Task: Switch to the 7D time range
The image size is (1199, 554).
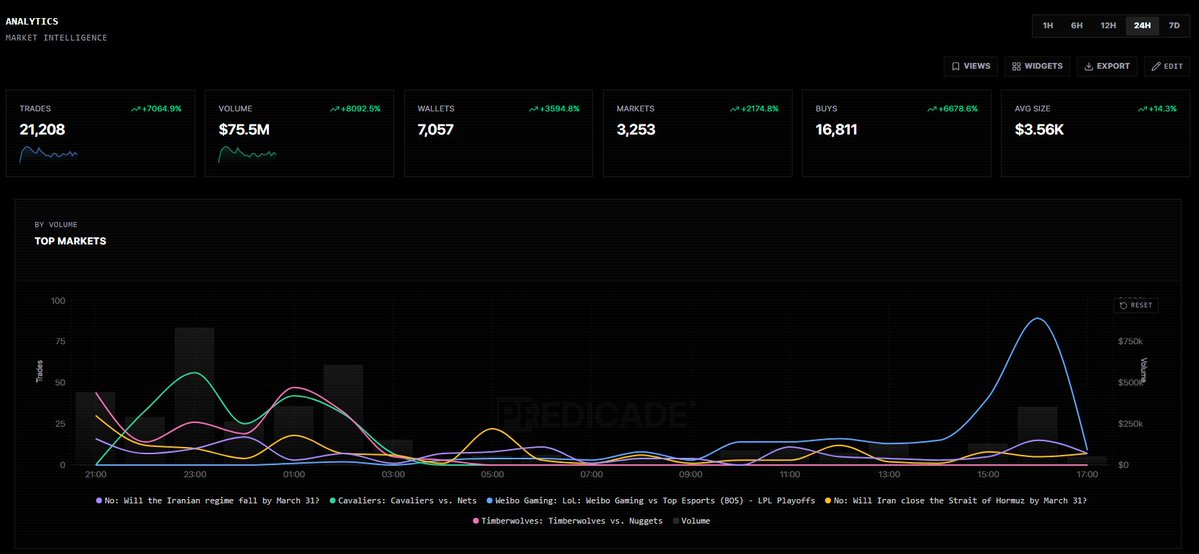Action: (1174, 25)
